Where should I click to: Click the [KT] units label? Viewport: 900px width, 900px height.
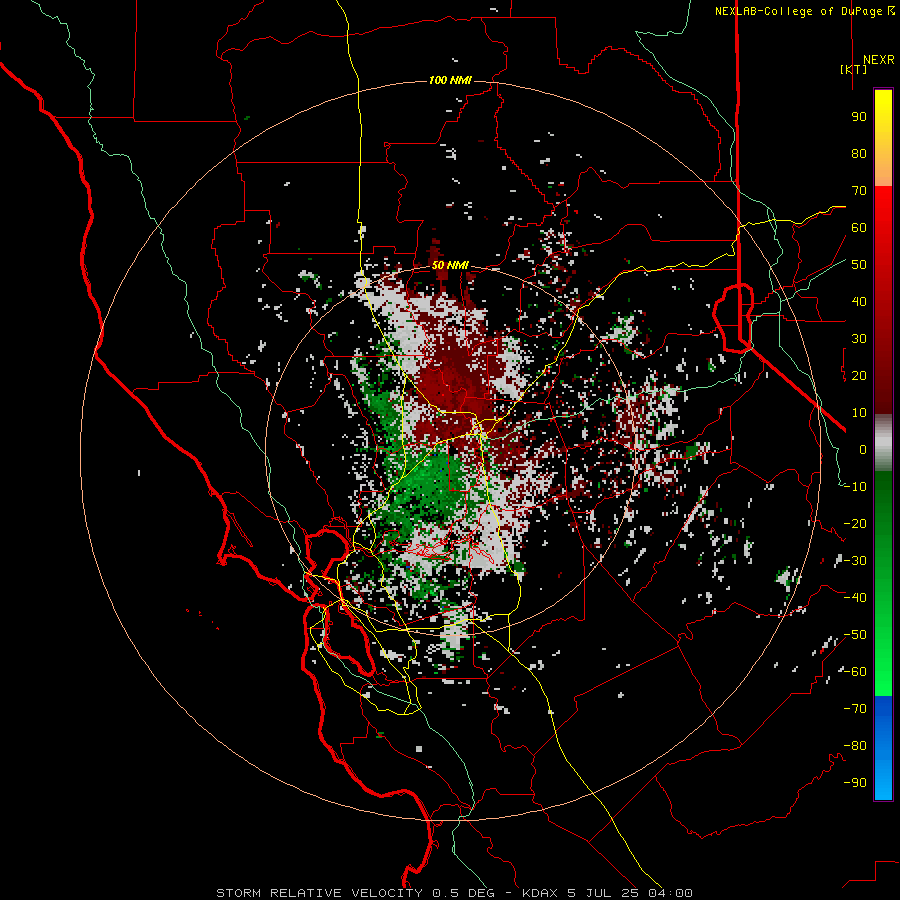point(854,69)
